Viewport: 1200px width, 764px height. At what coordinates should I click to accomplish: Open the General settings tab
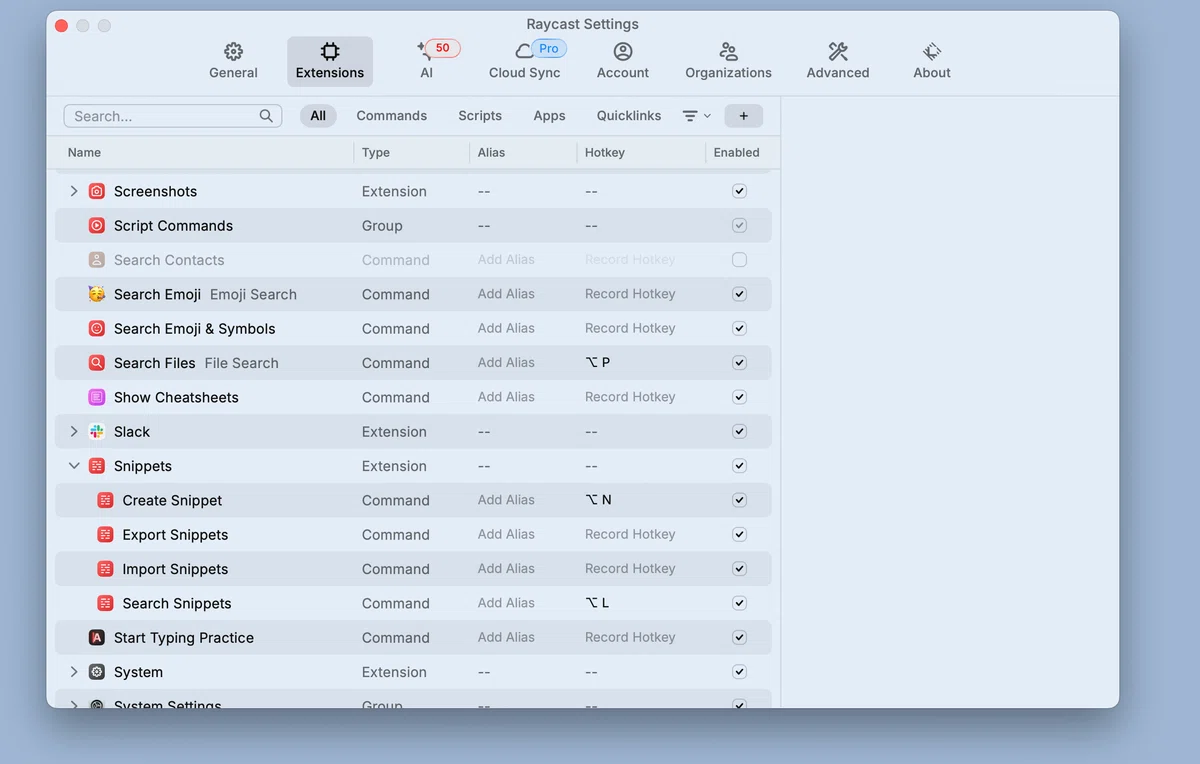pyautogui.click(x=233, y=61)
